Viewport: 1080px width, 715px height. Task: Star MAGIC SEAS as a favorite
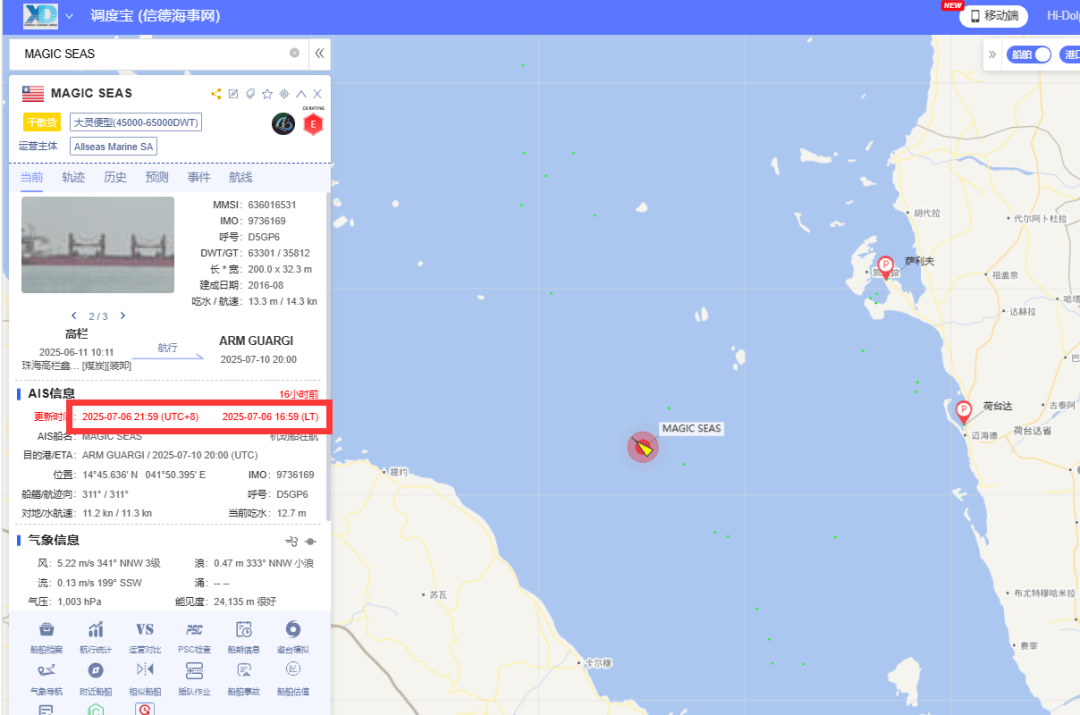click(267, 94)
